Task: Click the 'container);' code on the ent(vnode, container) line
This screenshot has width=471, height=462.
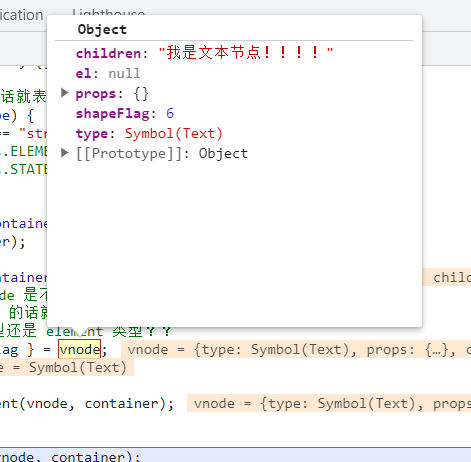Action: (129, 404)
